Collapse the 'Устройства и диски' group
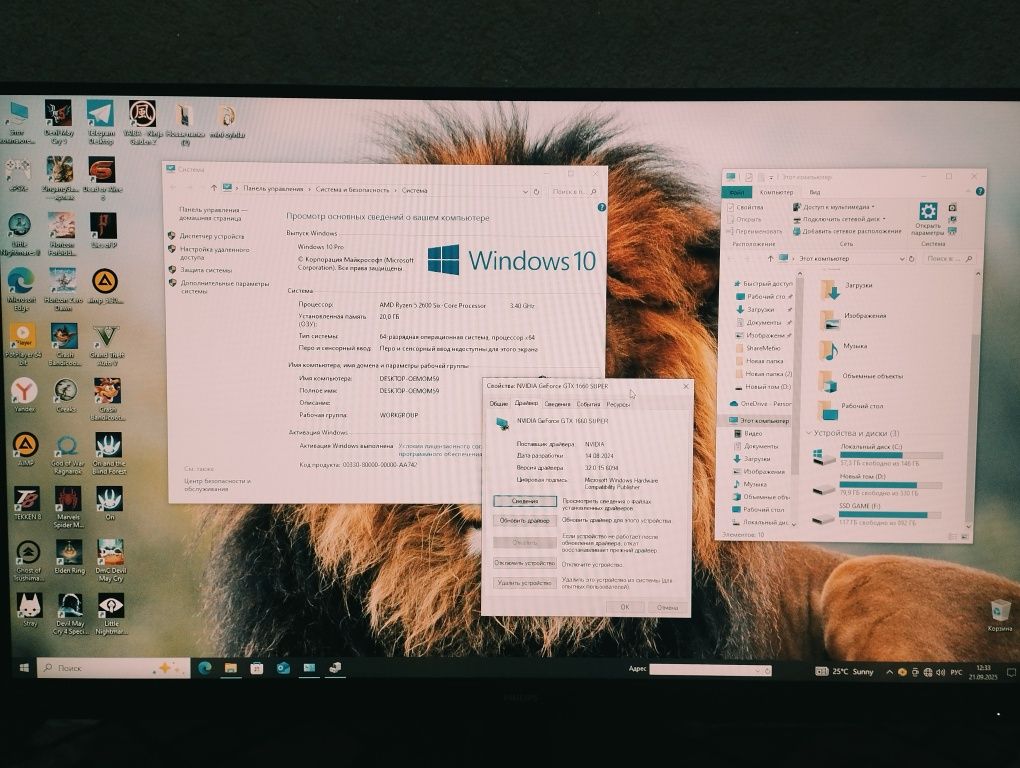This screenshot has width=1020, height=768. [x=809, y=432]
